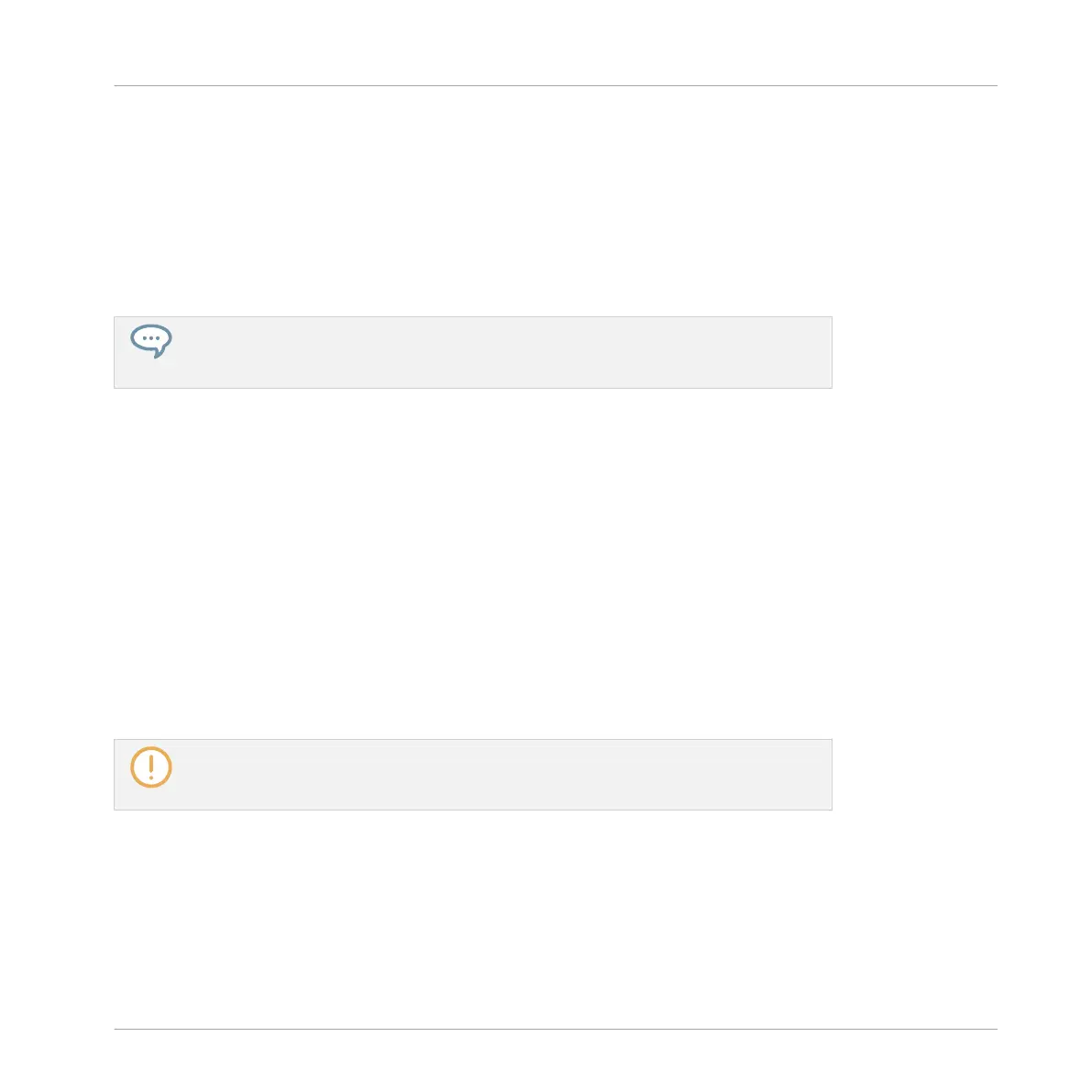
Task: Click inside the gray box with the exclamation icon
Action: pos(473,775)
